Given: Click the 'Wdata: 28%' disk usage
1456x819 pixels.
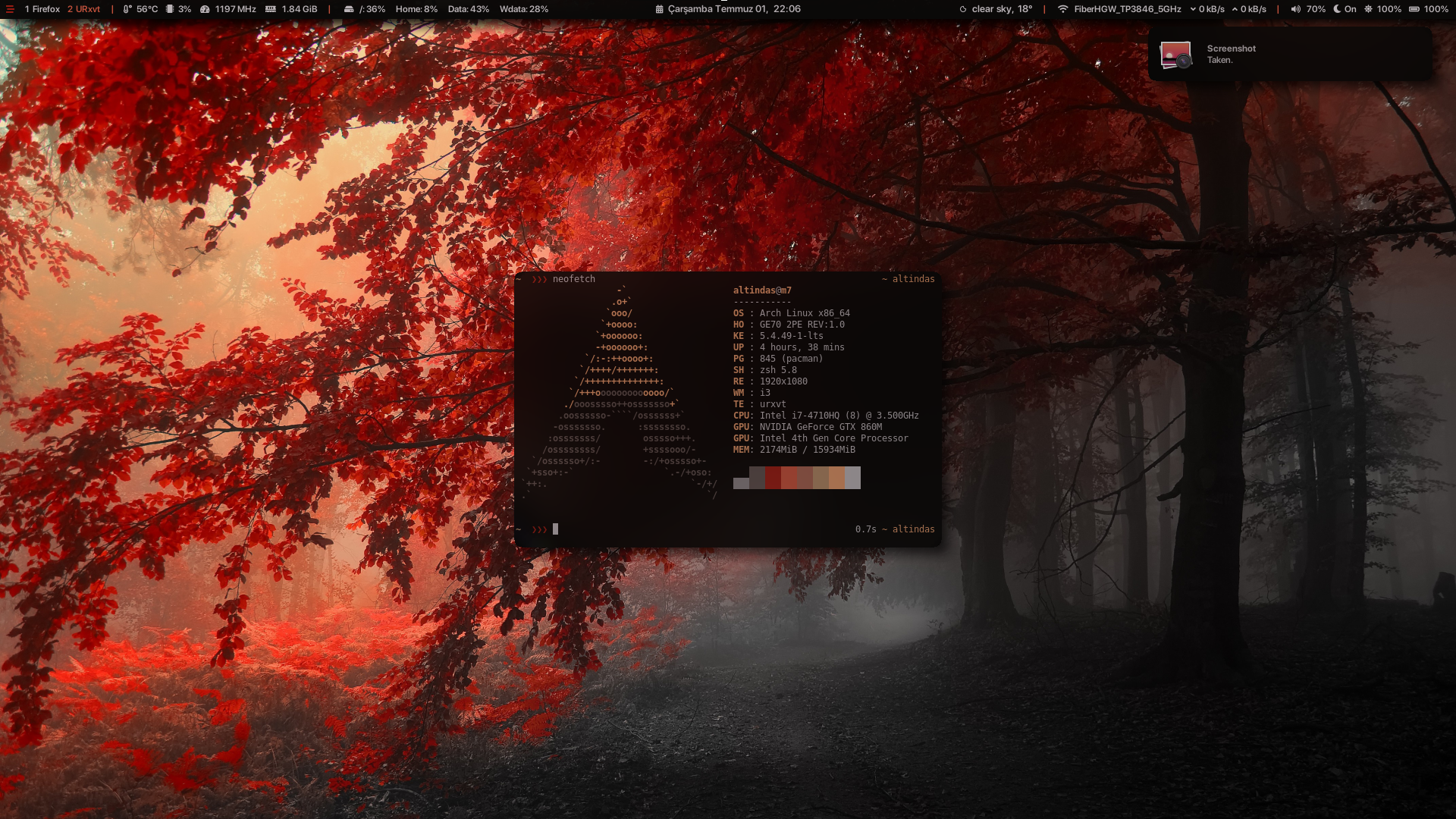Looking at the screenshot, I should (524, 9).
